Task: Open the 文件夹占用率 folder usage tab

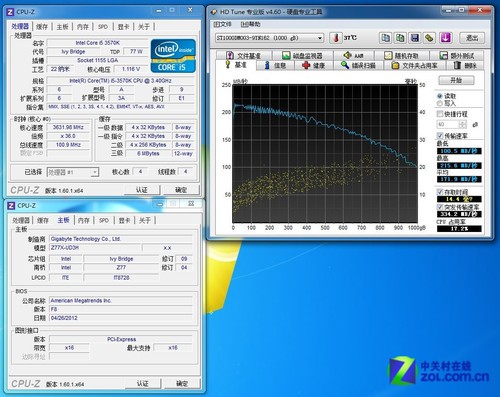Action: tap(414, 65)
